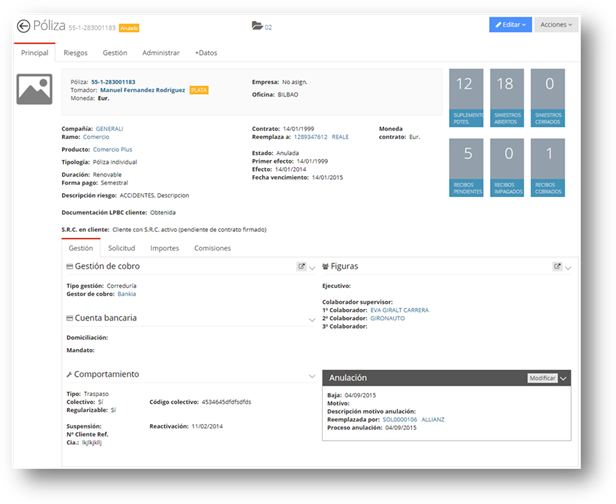The width and height of the screenshot is (616, 504).
Task: Go back using the circled arrow icon
Action: (23, 26)
